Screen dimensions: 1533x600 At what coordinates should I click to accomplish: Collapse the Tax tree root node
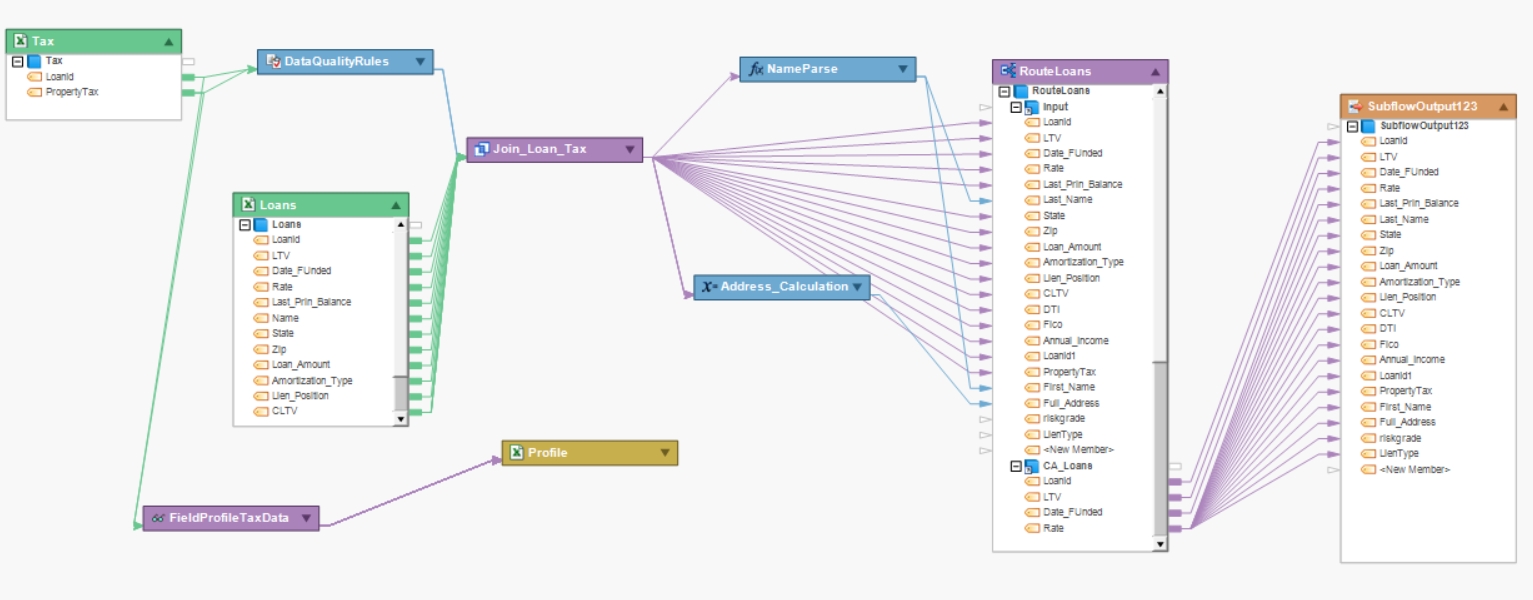18,61
